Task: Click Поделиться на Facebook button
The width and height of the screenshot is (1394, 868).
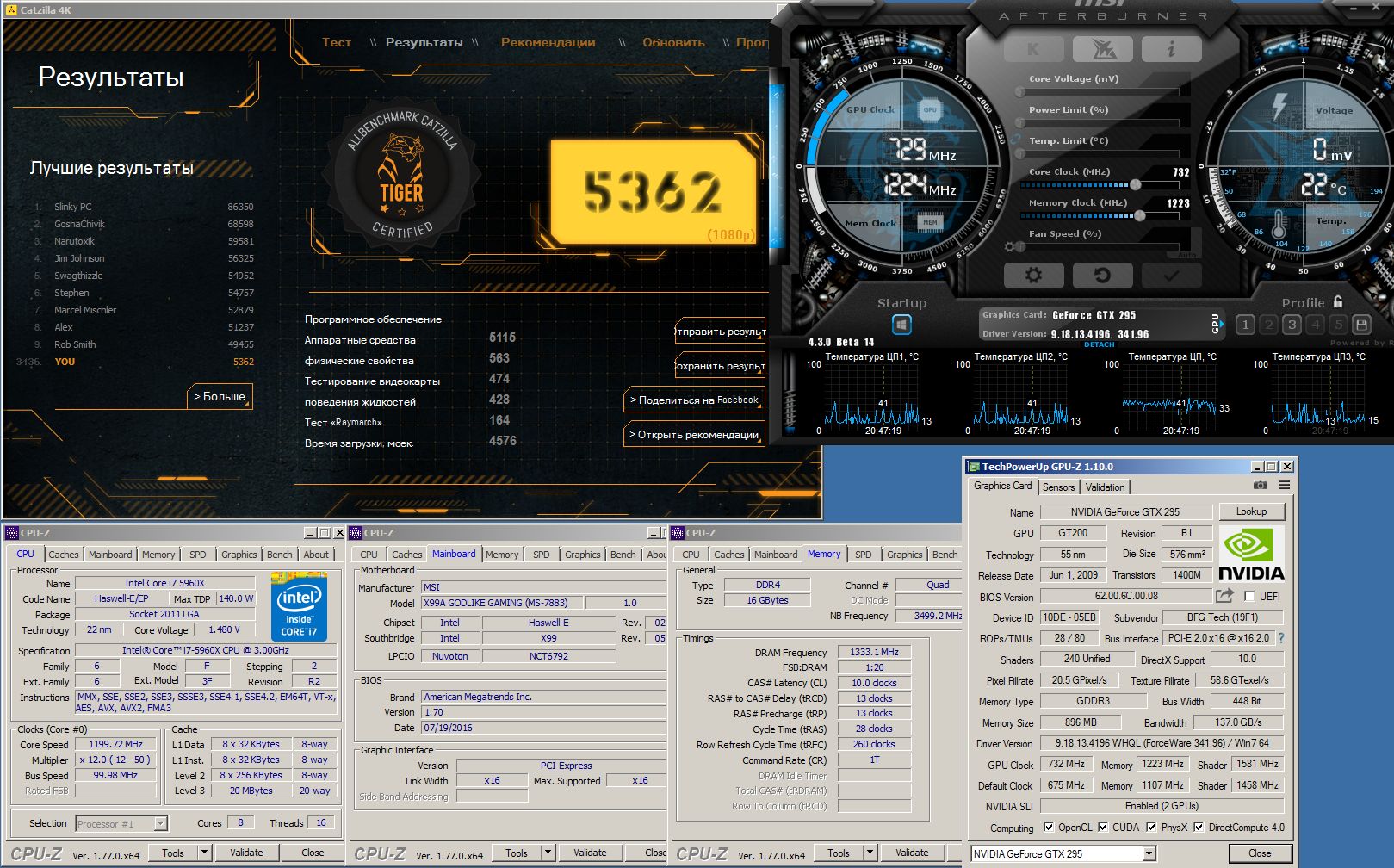Action: pos(694,400)
